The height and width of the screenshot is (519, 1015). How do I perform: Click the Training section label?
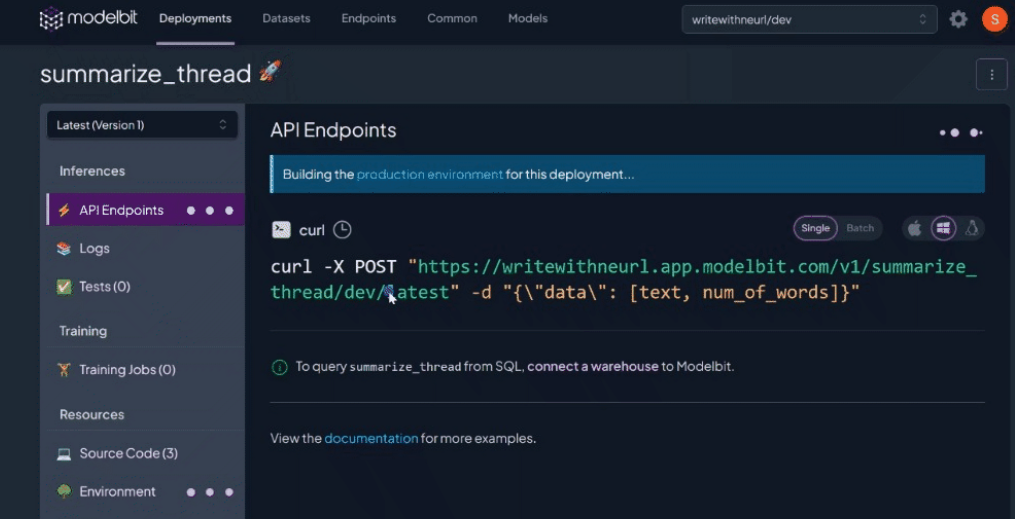[83, 331]
